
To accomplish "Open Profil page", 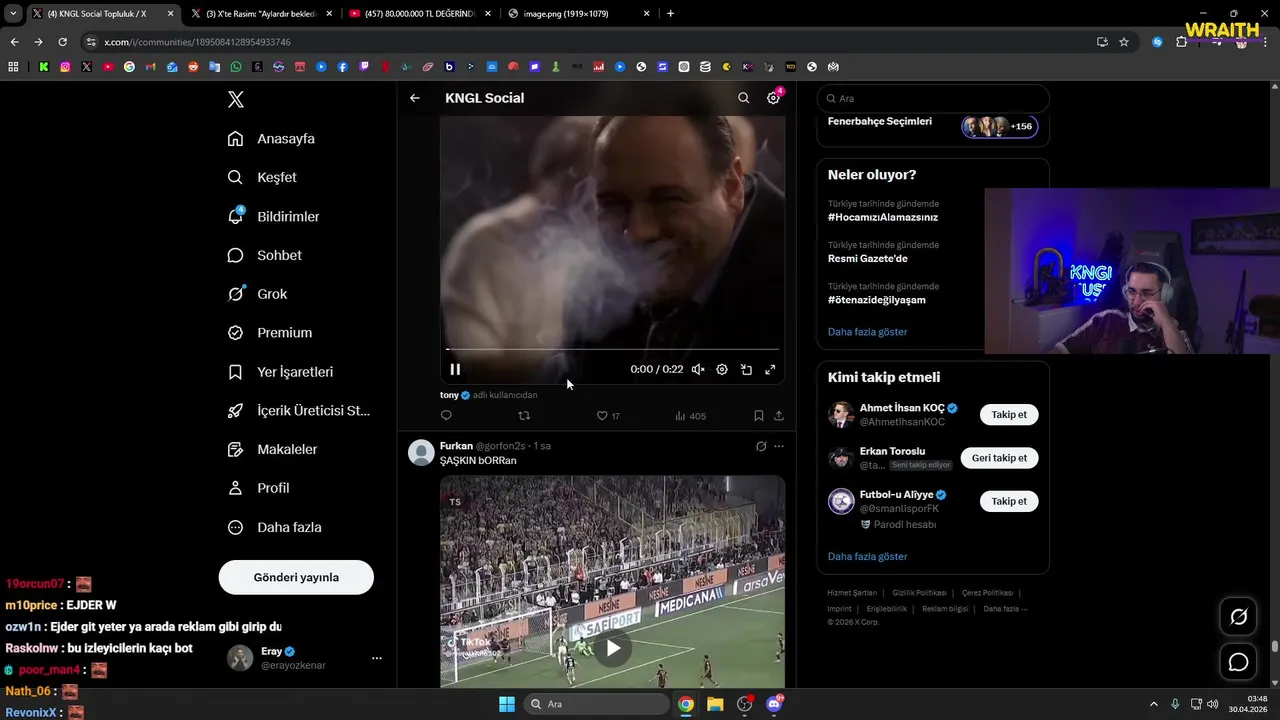I will click(x=258, y=488).
